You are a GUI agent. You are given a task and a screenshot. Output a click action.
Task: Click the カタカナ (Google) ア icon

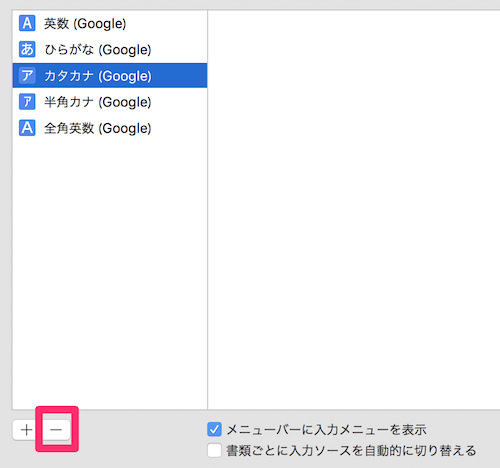pyautogui.click(x=27, y=75)
